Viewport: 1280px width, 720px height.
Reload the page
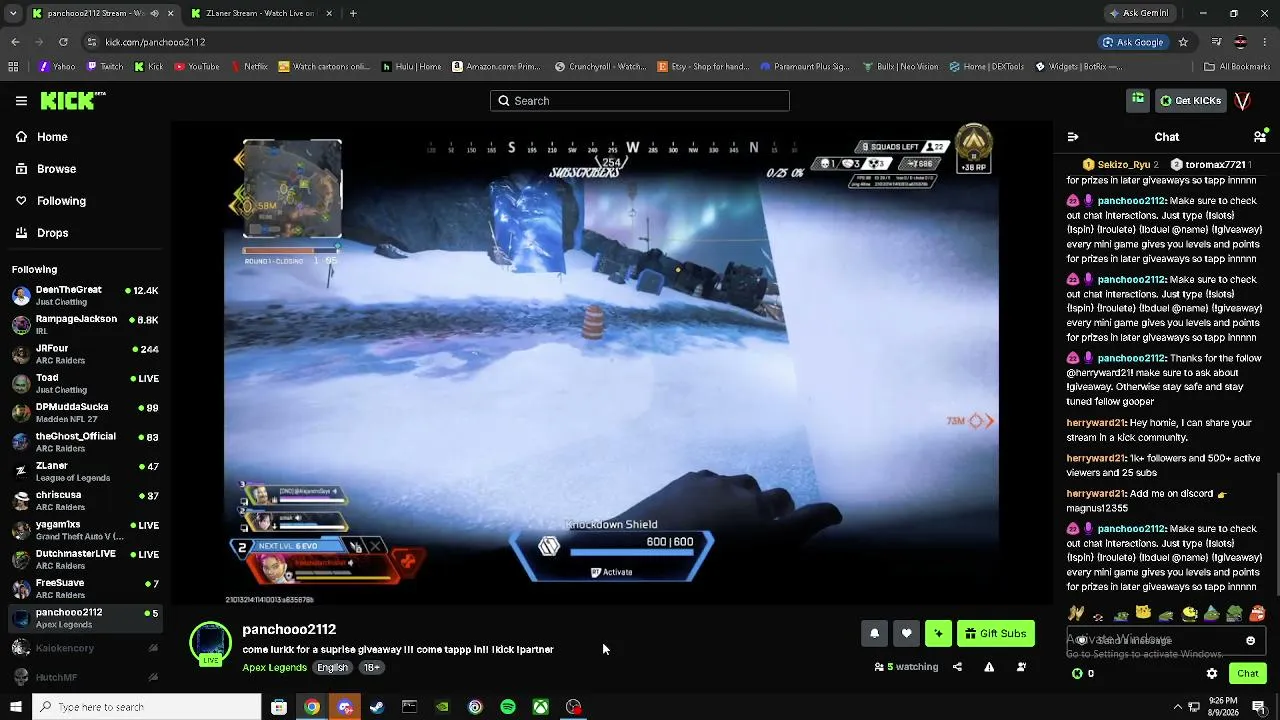[63, 42]
